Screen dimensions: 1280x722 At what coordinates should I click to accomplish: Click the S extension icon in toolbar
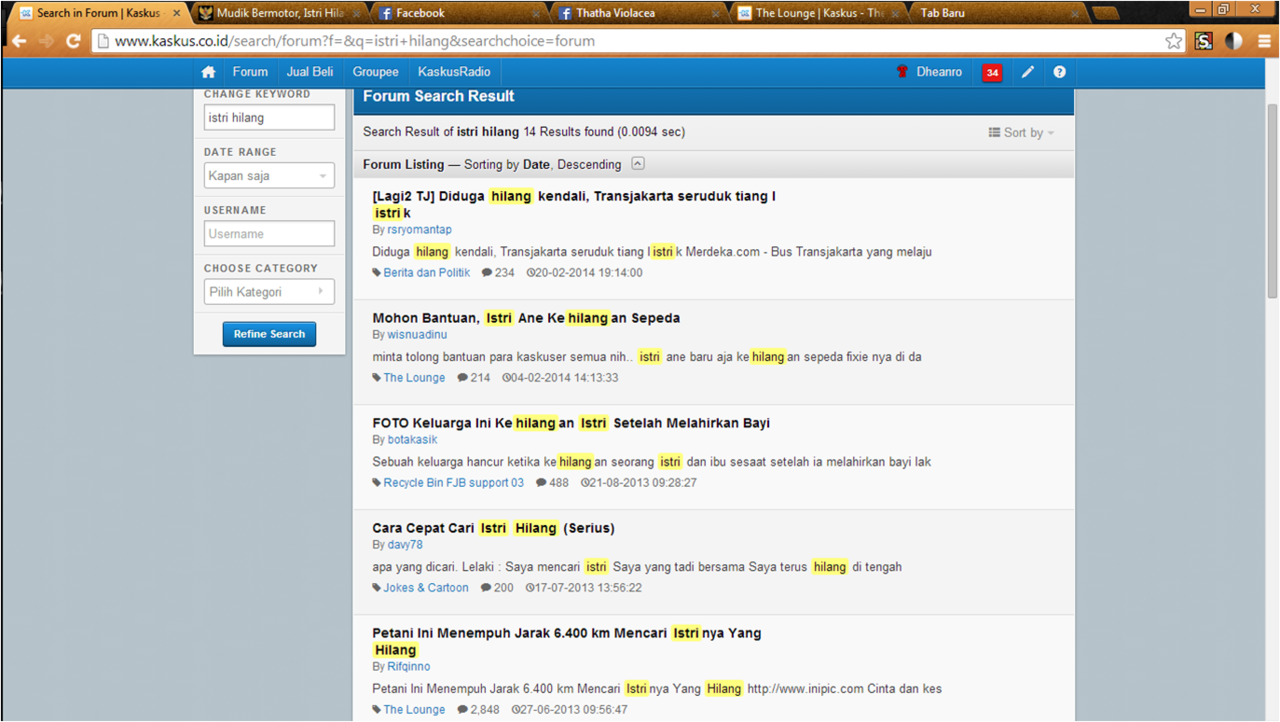click(1204, 41)
